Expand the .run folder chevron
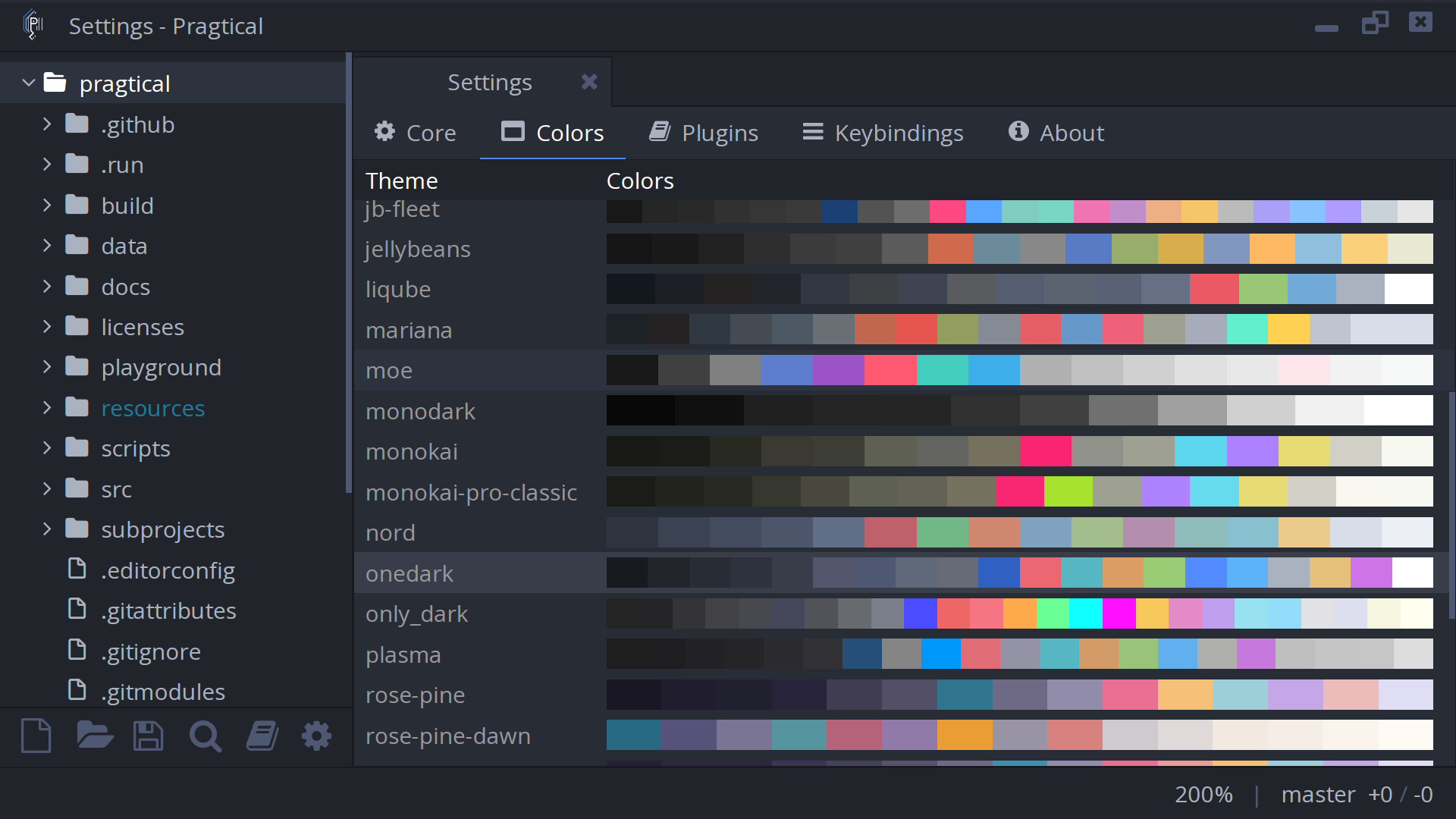The height and width of the screenshot is (819, 1456). (x=47, y=164)
